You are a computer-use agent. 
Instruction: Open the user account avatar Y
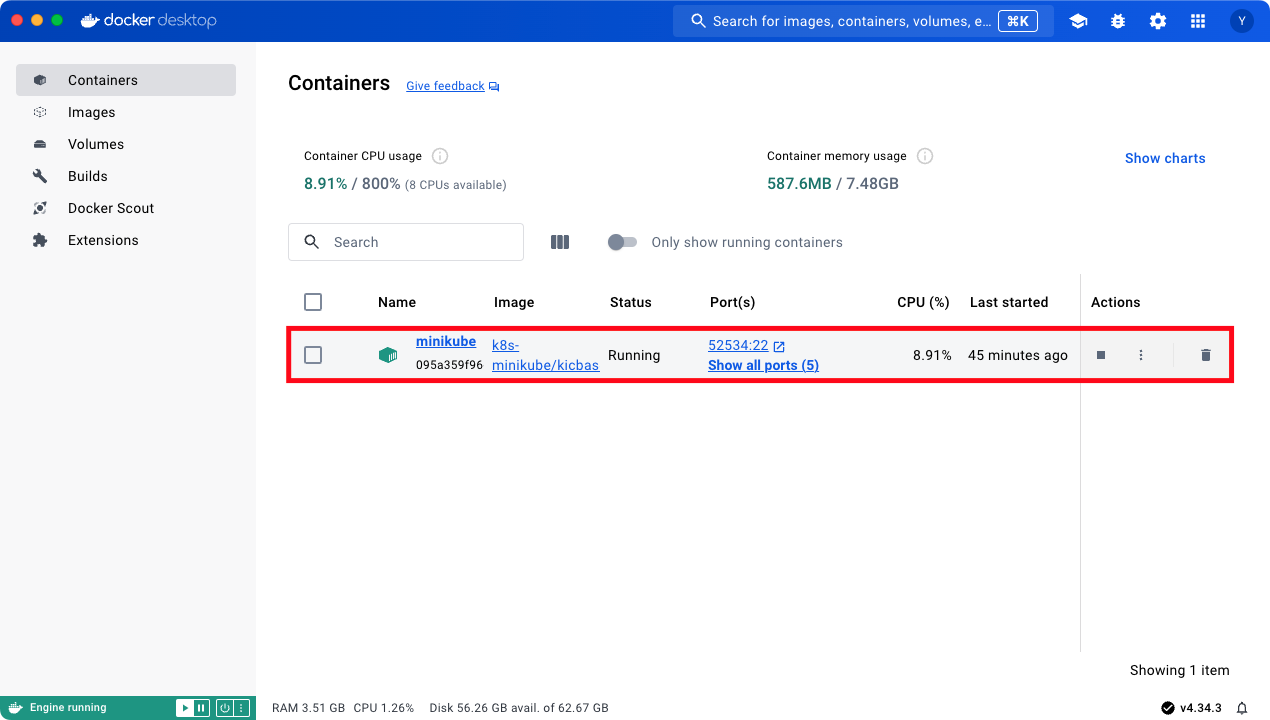point(1242,21)
